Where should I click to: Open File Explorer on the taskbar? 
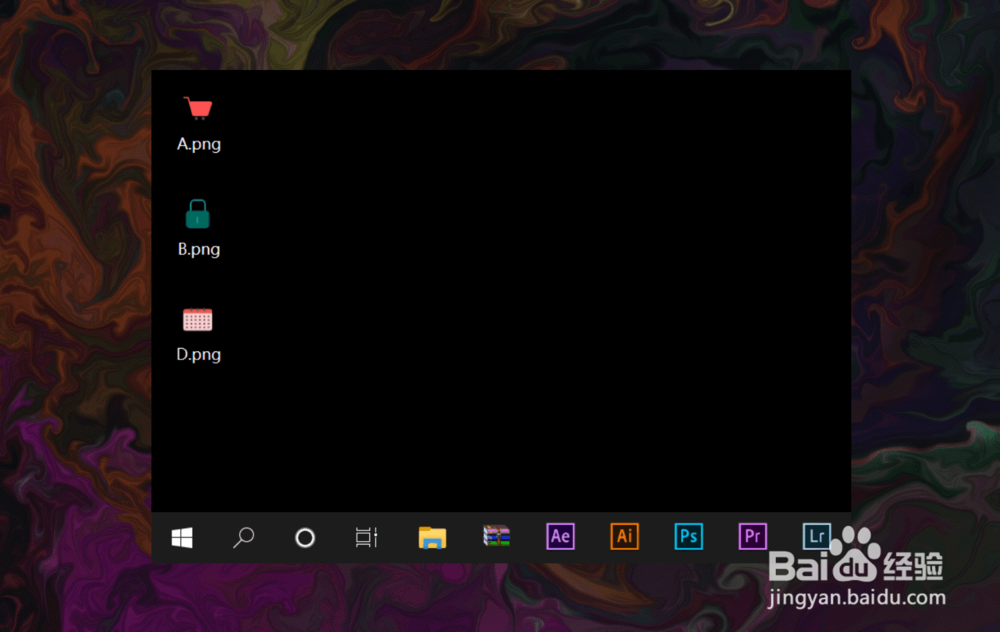pos(431,536)
